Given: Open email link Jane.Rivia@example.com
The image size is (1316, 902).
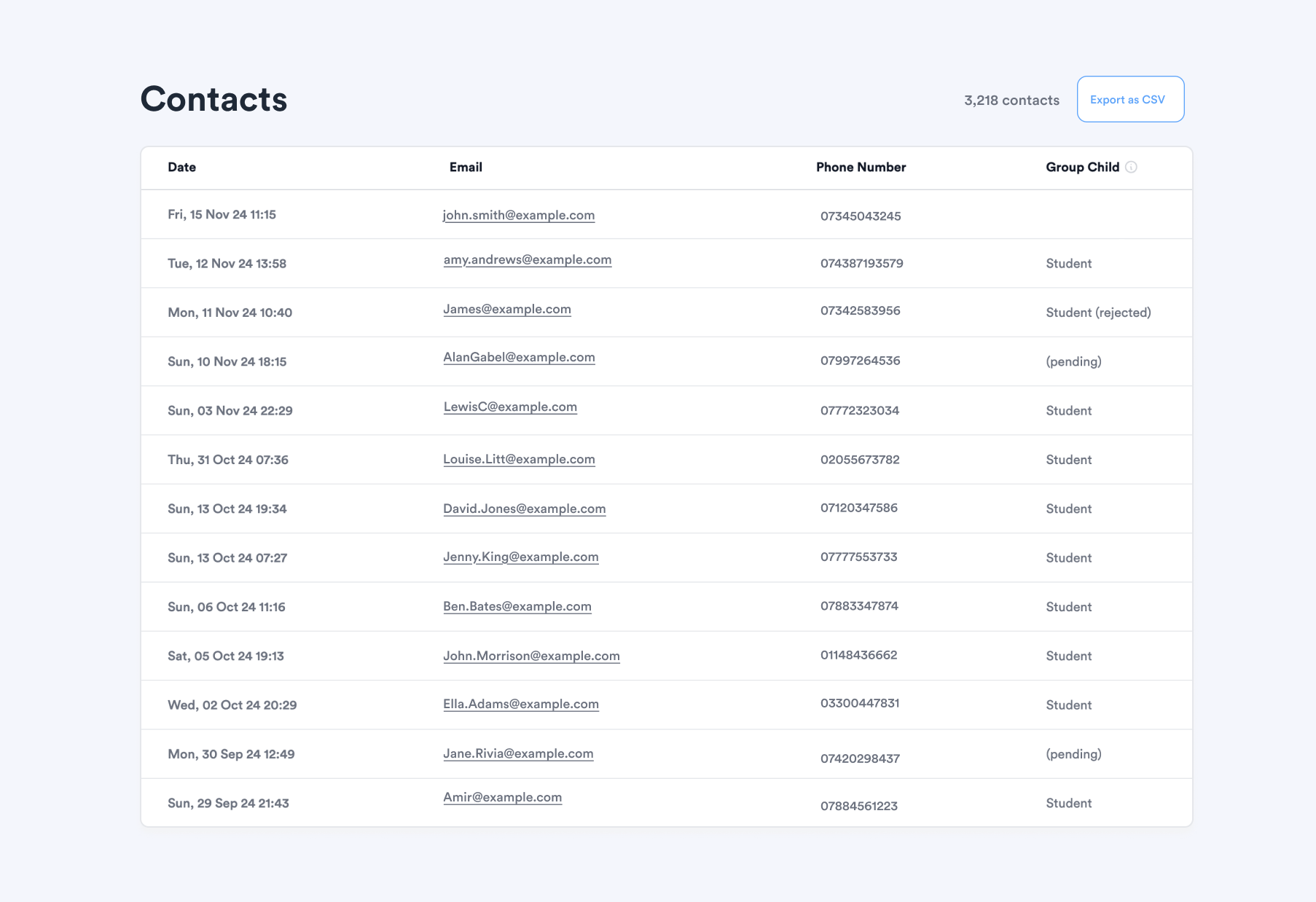Looking at the screenshot, I should coord(518,753).
